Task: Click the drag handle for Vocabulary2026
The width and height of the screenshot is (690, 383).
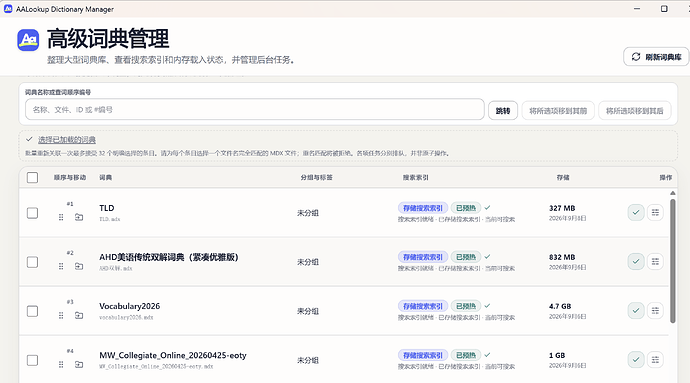Action: tap(61, 315)
